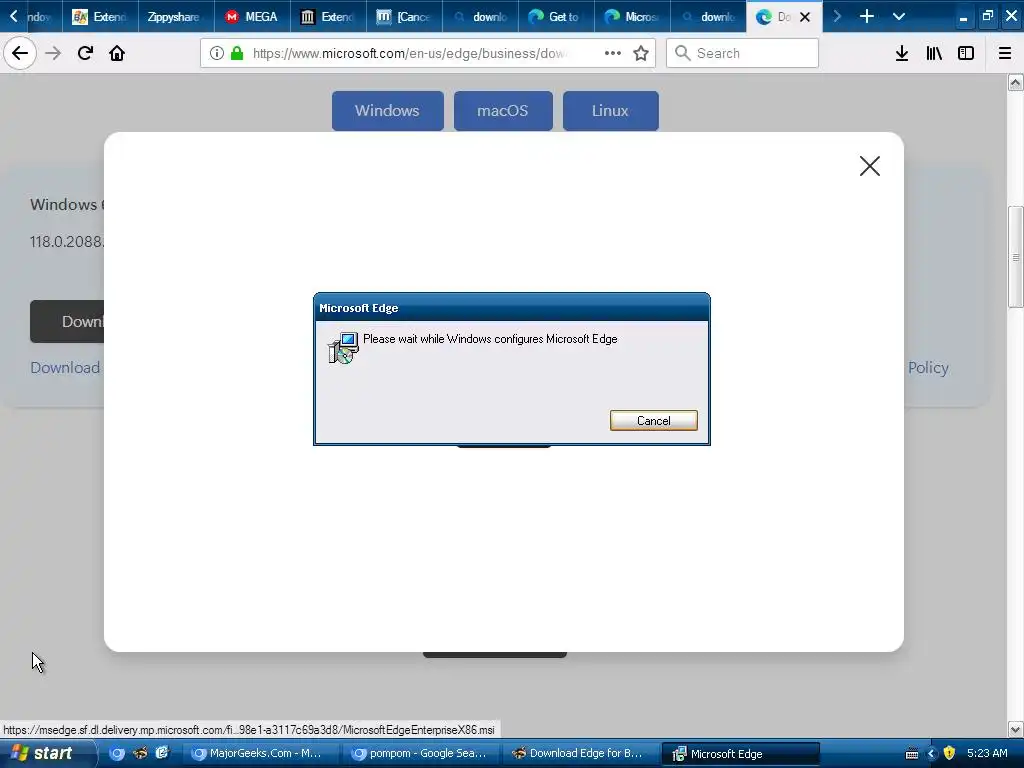Switch to the Zippyshare tab

click(176, 16)
